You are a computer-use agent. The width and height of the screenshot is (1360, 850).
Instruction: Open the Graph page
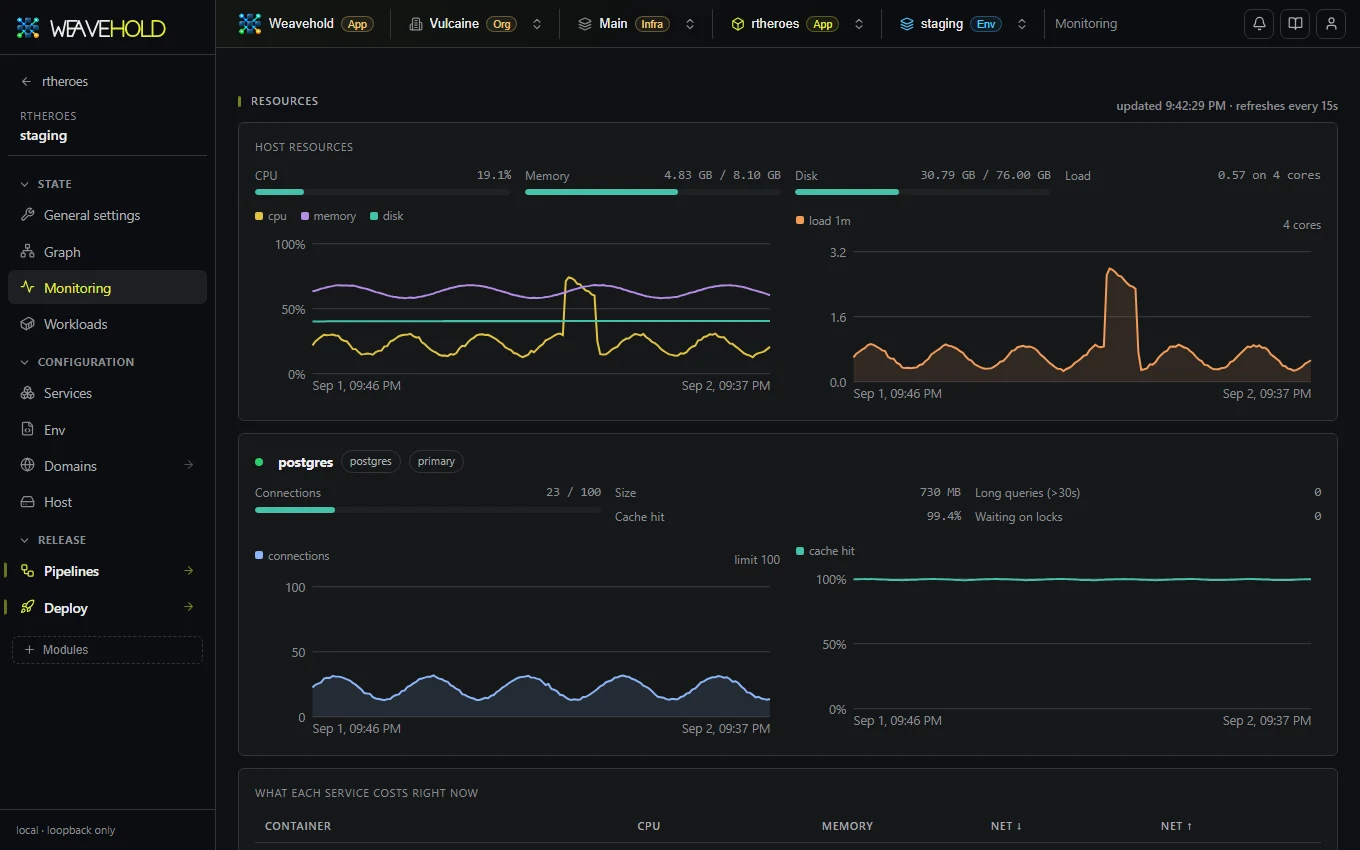(x=107, y=252)
